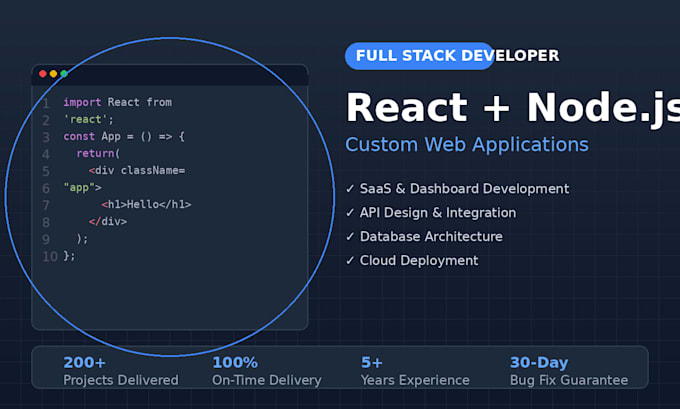The height and width of the screenshot is (409, 680).
Task: Click the 200+ statistic value
Action: [85, 362]
